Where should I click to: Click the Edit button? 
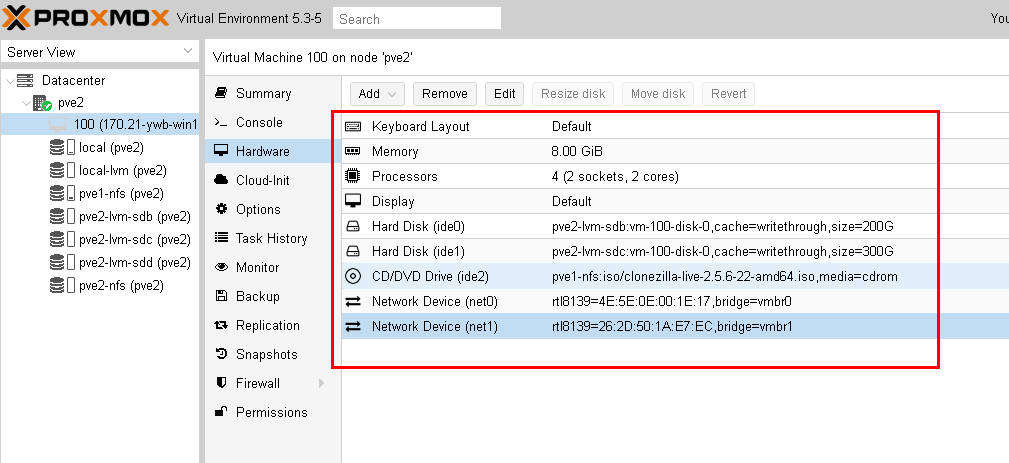point(505,94)
